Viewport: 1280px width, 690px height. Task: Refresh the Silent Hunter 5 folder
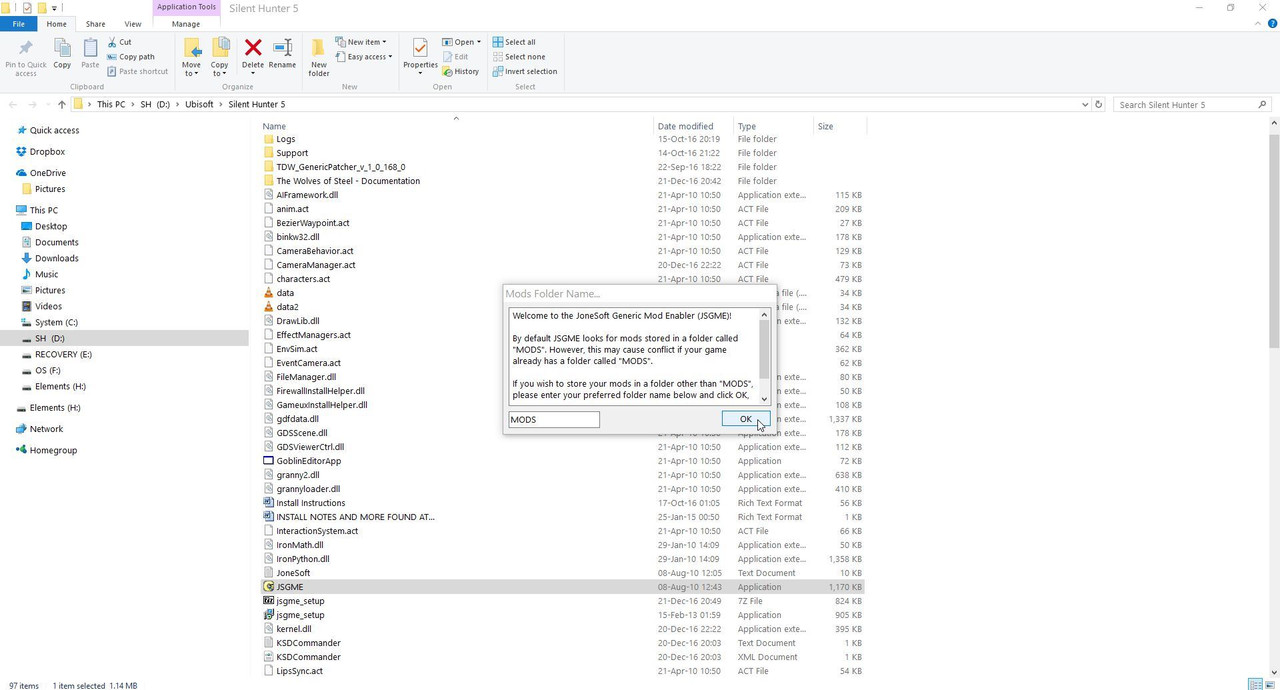(1099, 104)
